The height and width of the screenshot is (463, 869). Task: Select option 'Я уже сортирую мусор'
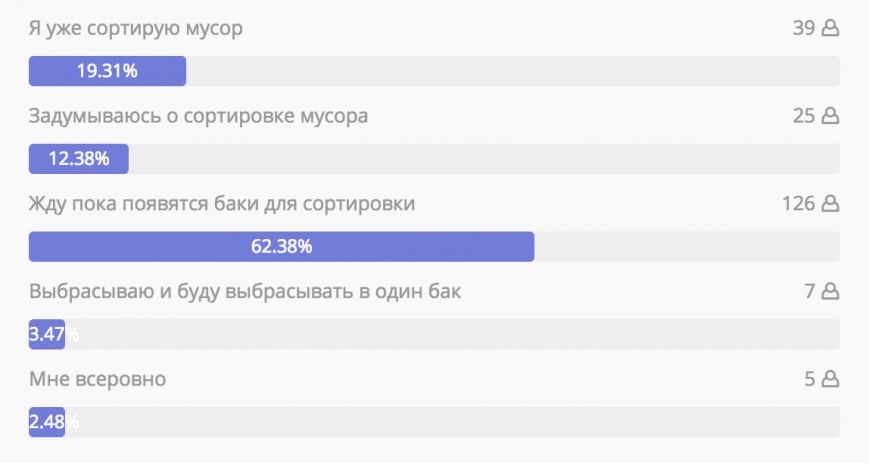point(136,28)
